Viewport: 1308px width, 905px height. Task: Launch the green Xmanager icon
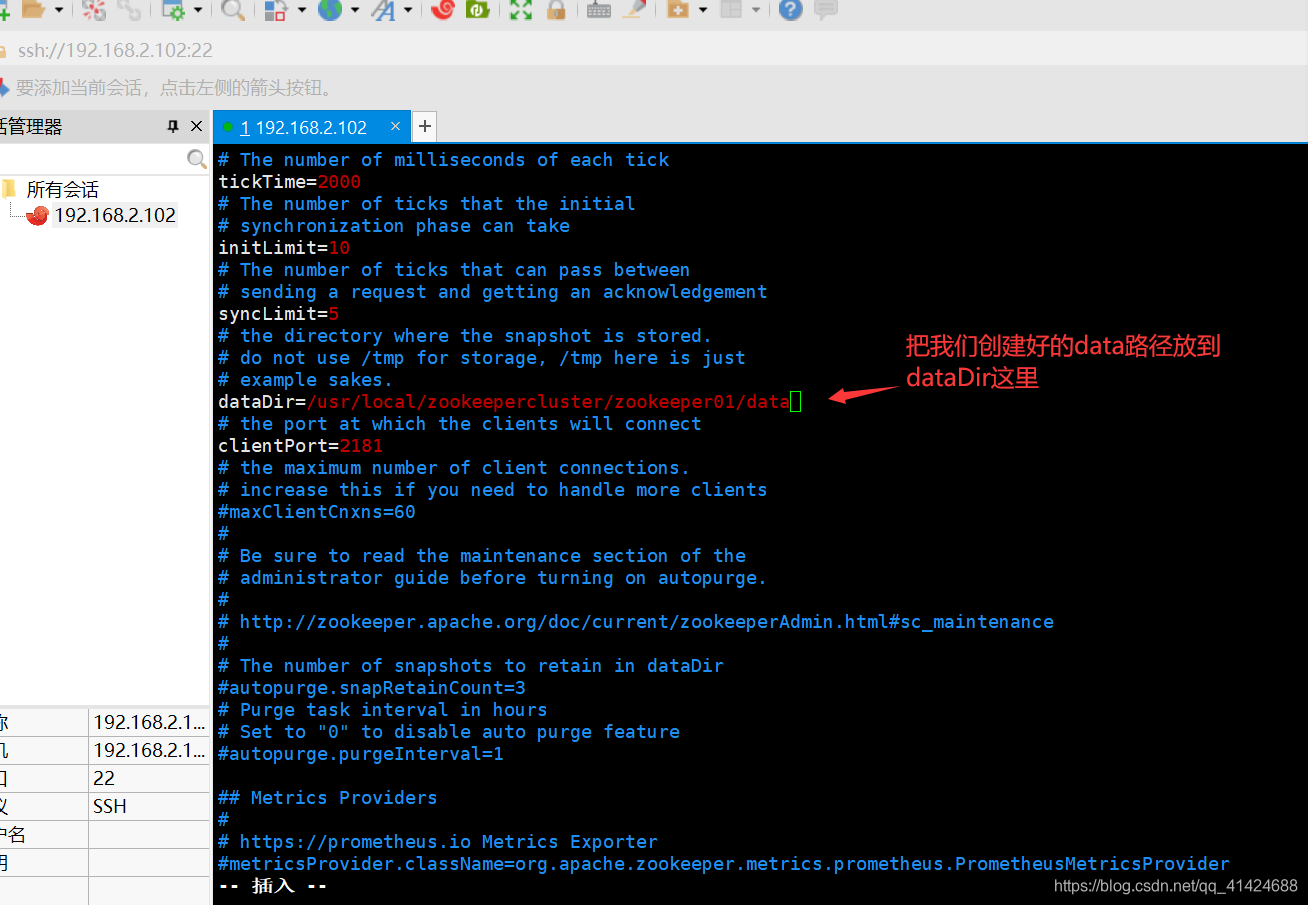[478, 10]
